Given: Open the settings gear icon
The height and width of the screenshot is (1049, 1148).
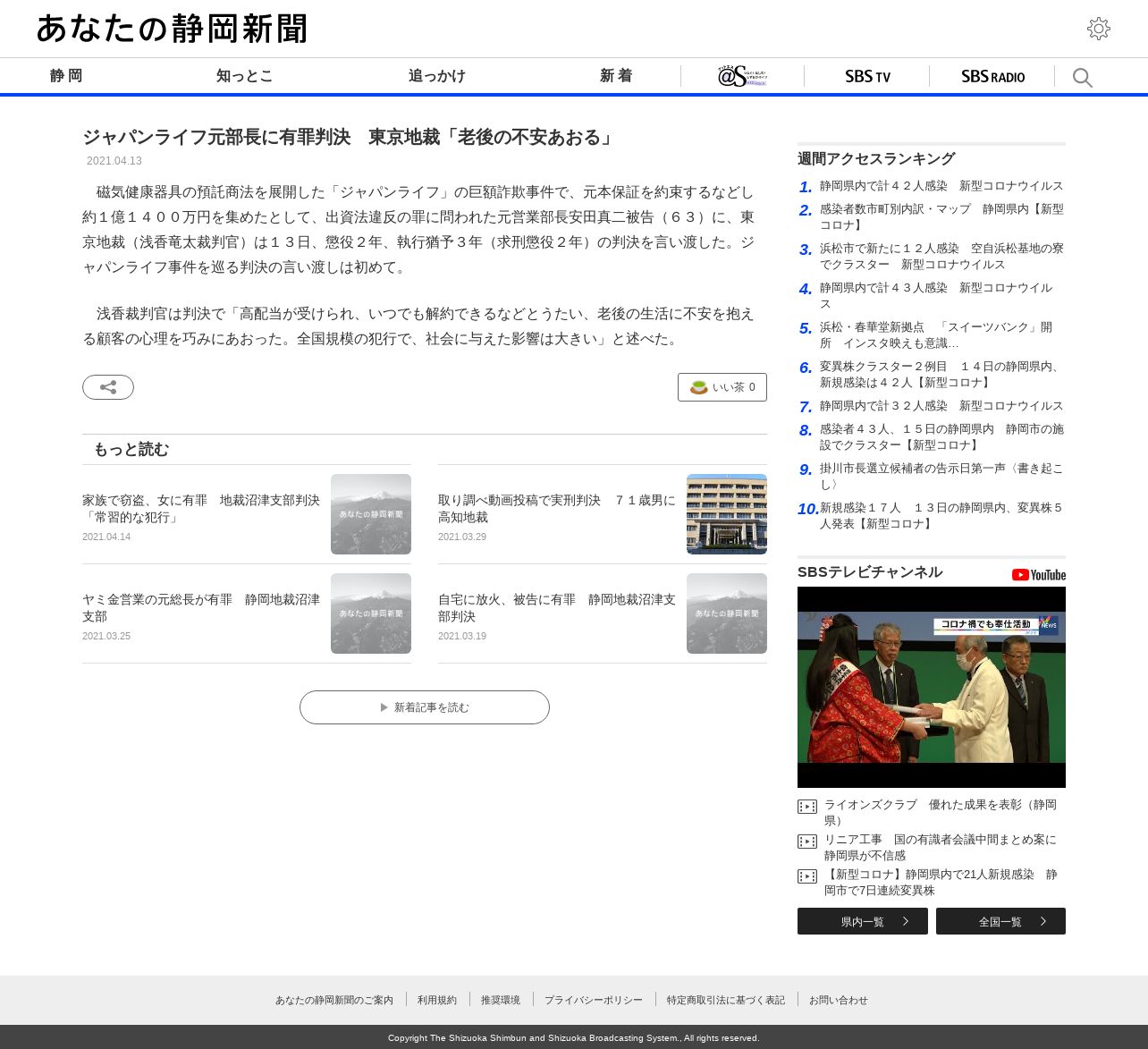Looking at the screenshot, I should tap(1099, 29).
